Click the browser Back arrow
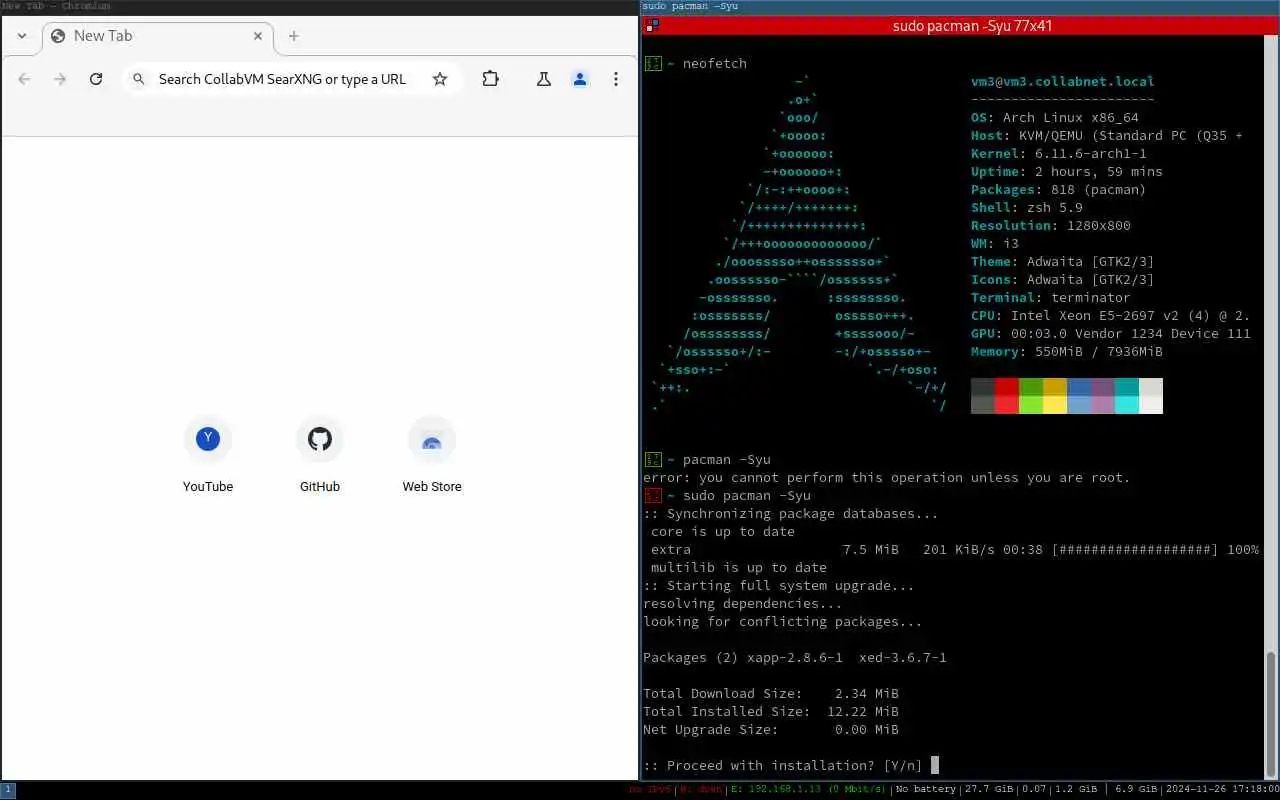The height and width of the screenshot is (800, 1280). coord(24,79)
